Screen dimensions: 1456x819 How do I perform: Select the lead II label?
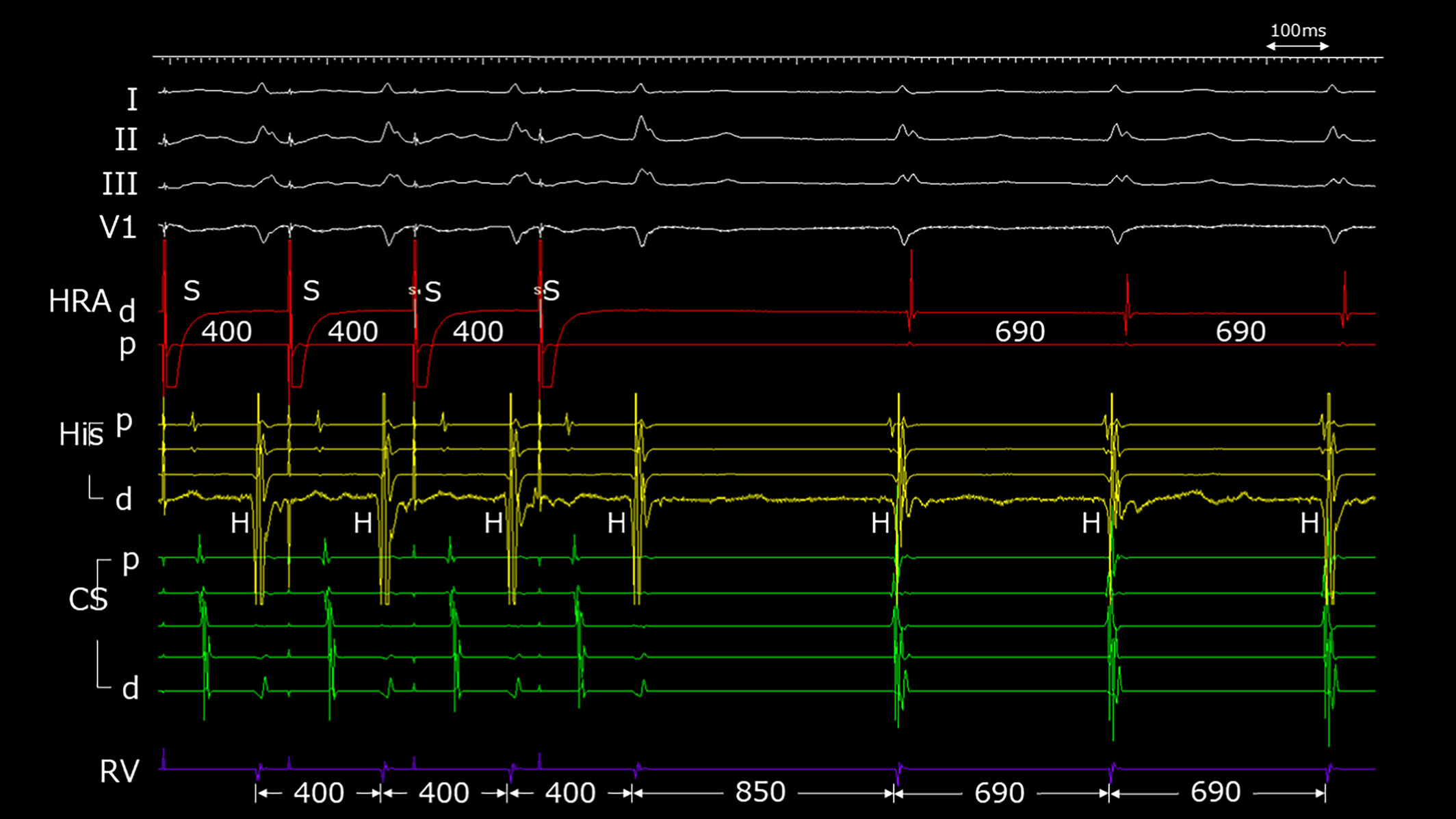pos(126,140)
